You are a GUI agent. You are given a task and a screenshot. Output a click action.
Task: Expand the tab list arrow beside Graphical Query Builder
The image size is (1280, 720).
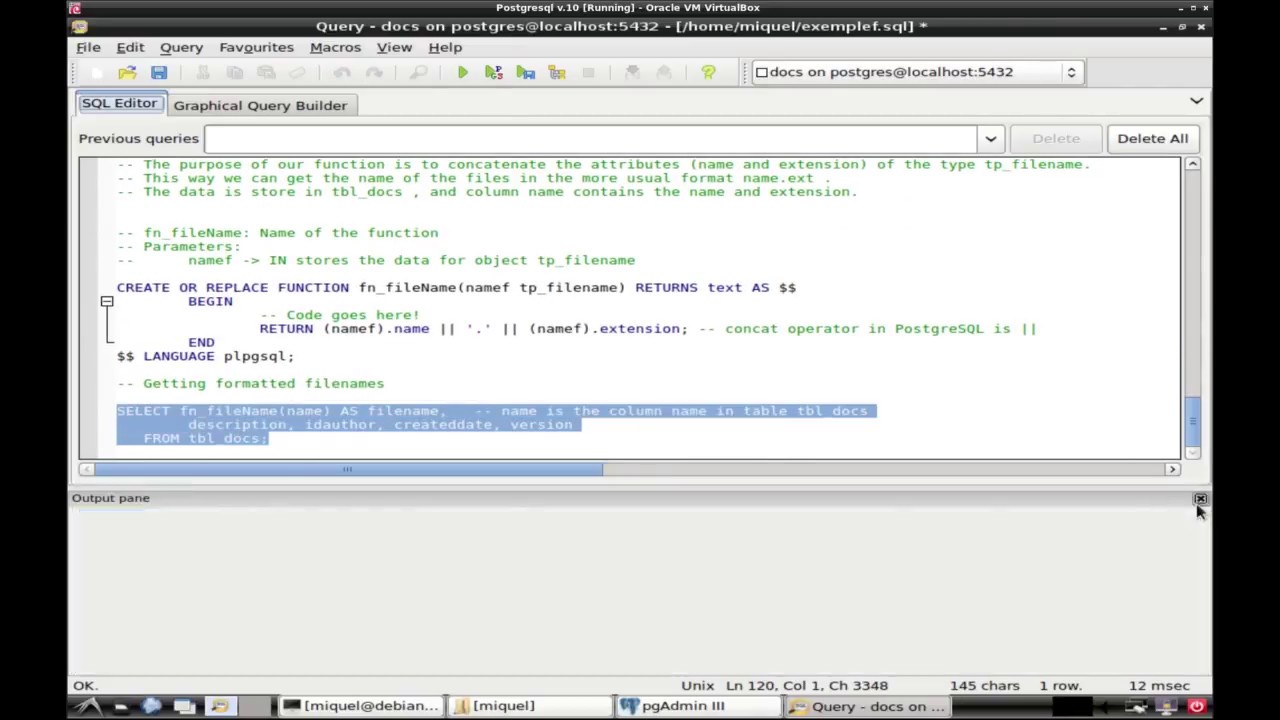[x=1196, y=101]
